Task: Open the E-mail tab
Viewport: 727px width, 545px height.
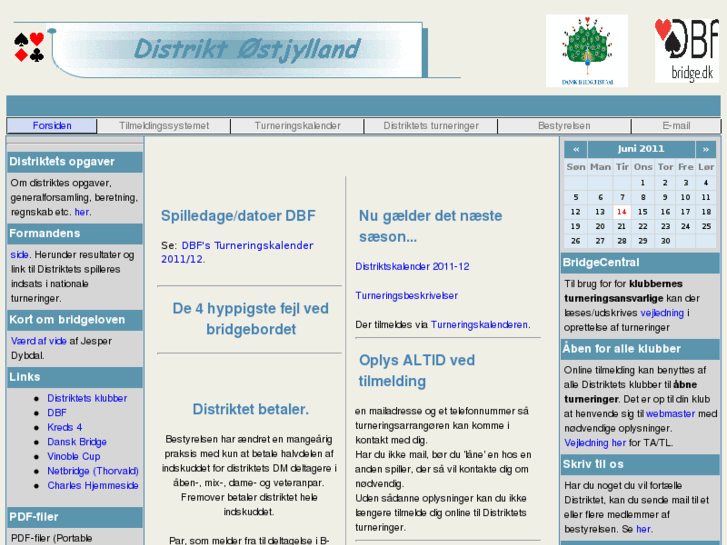Action: (676, 126)
